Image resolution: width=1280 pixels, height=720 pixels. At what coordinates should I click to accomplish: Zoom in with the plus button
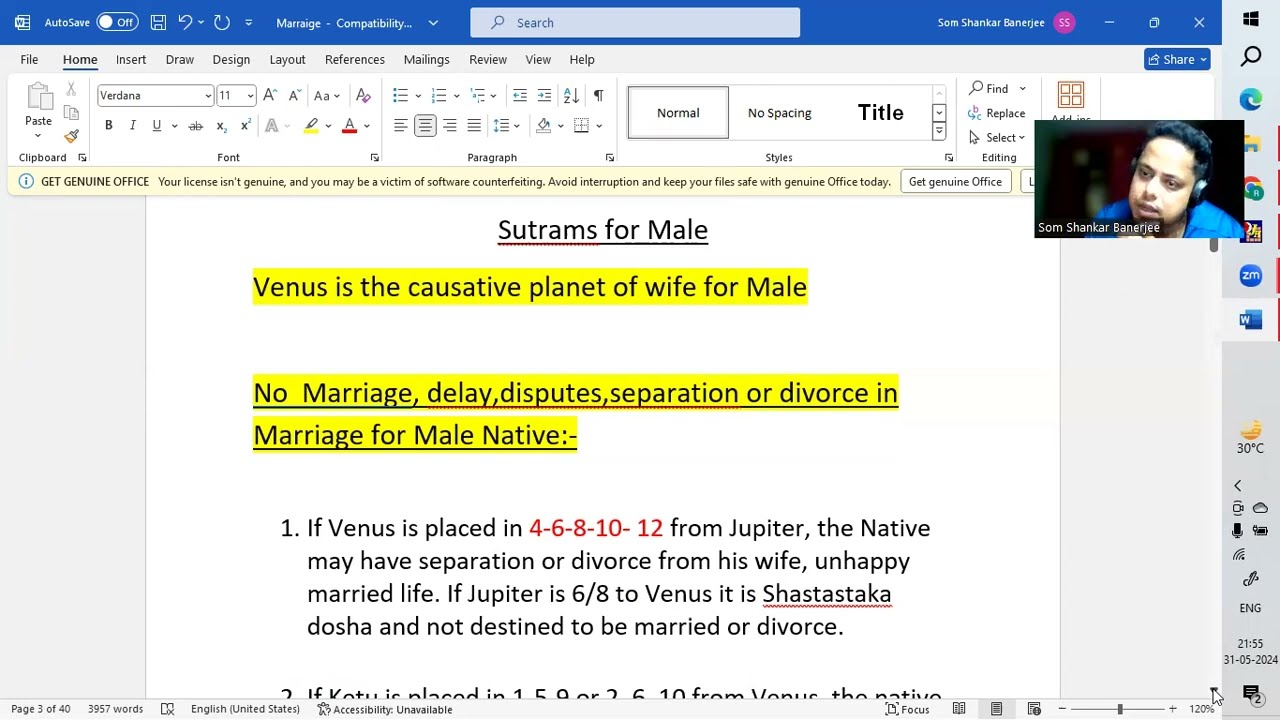pyautogui.click(x=1172, y=709)
